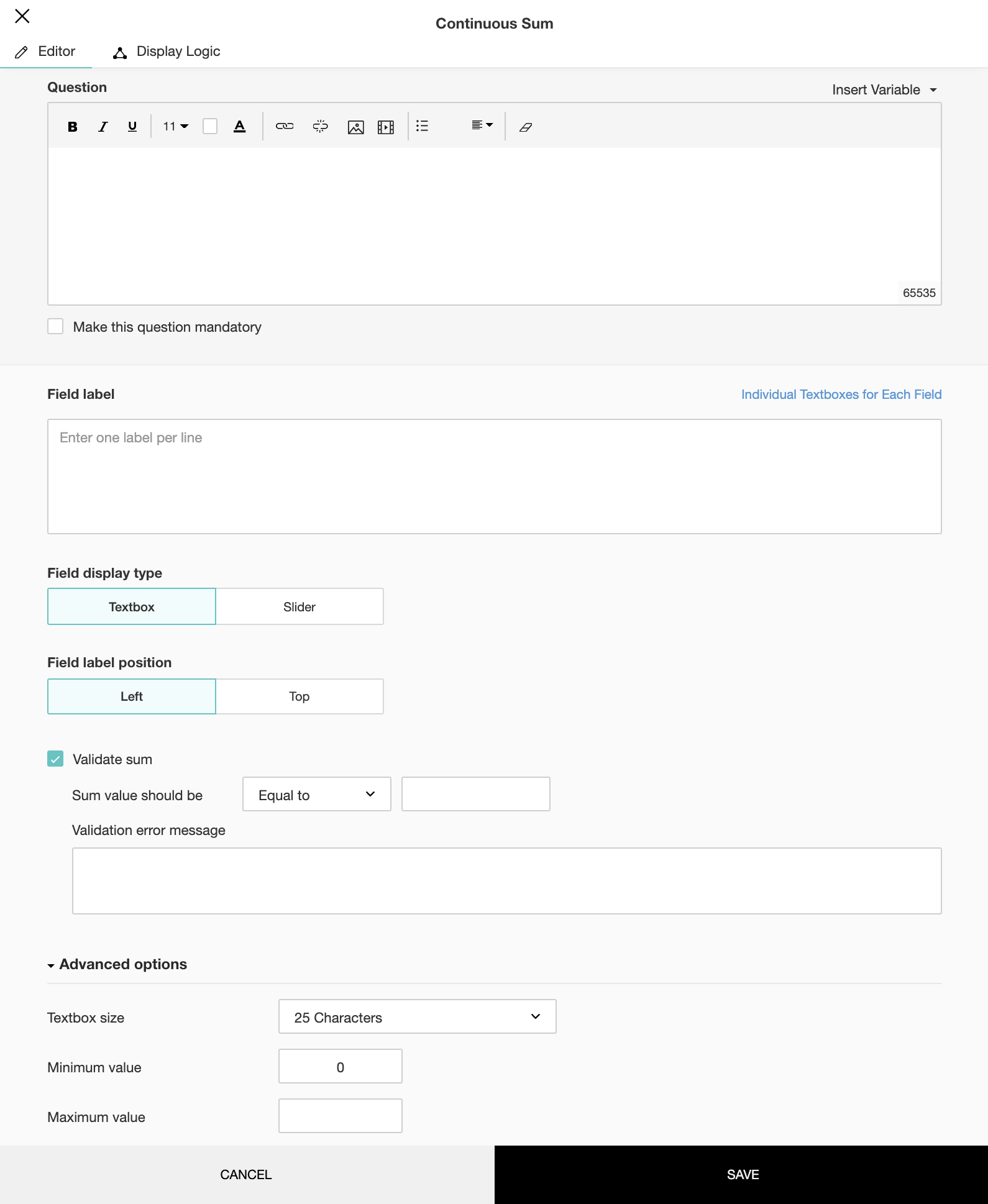Select the Editor tab
988x1204 pixels.
pyautogui.click(x=46, y=52)
